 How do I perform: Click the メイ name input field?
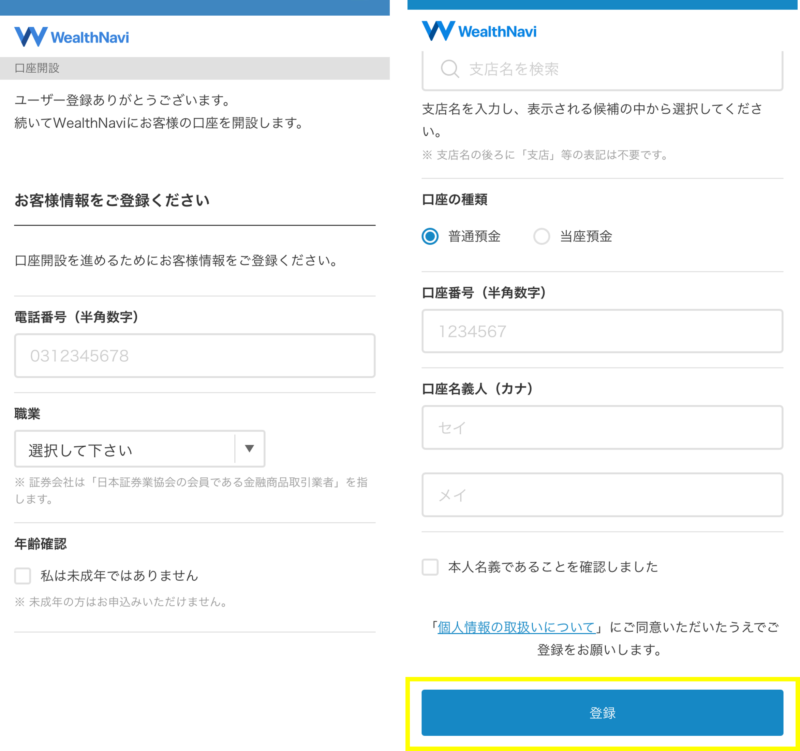[603, 495]
